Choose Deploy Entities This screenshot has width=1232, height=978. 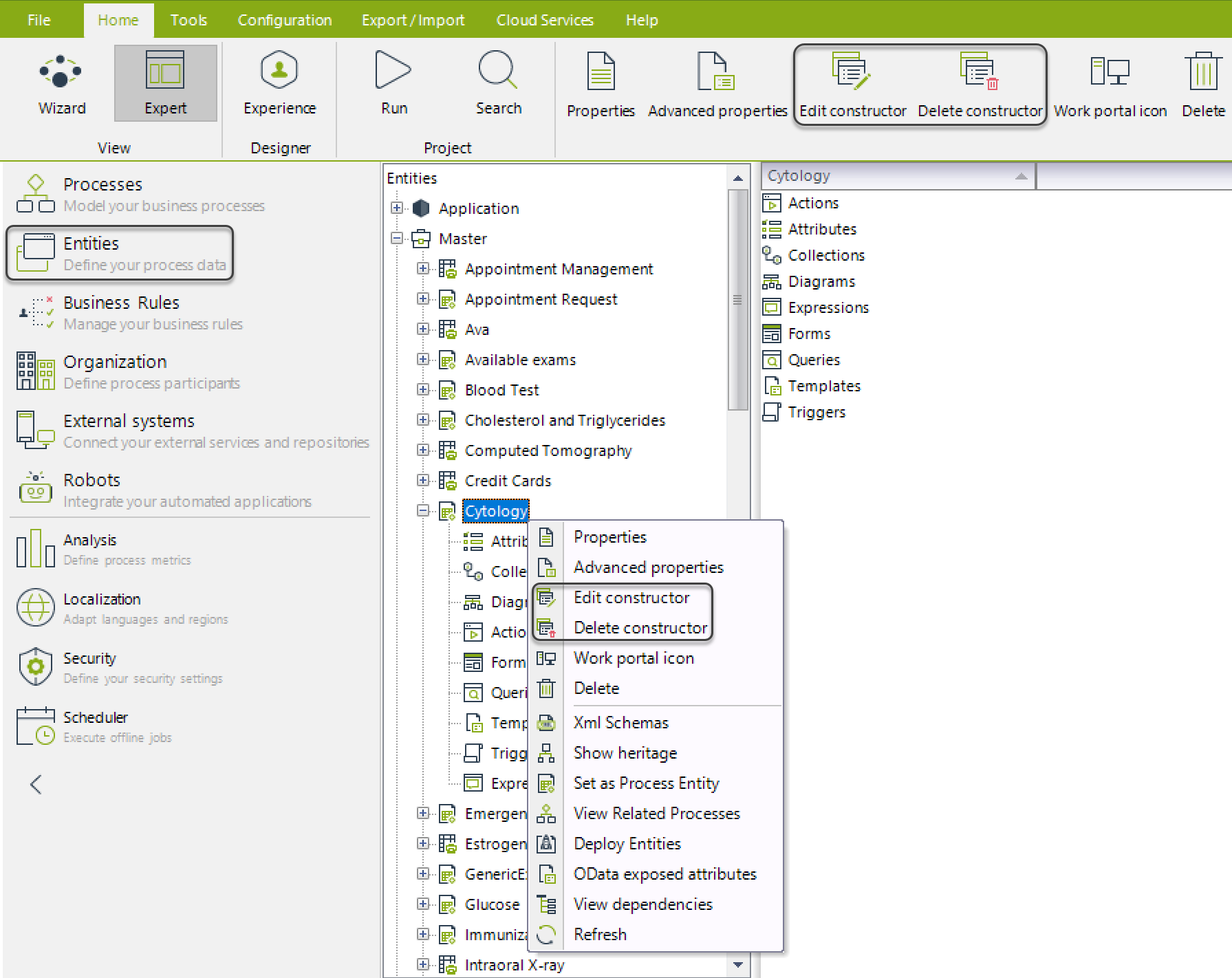click(656, 844)
